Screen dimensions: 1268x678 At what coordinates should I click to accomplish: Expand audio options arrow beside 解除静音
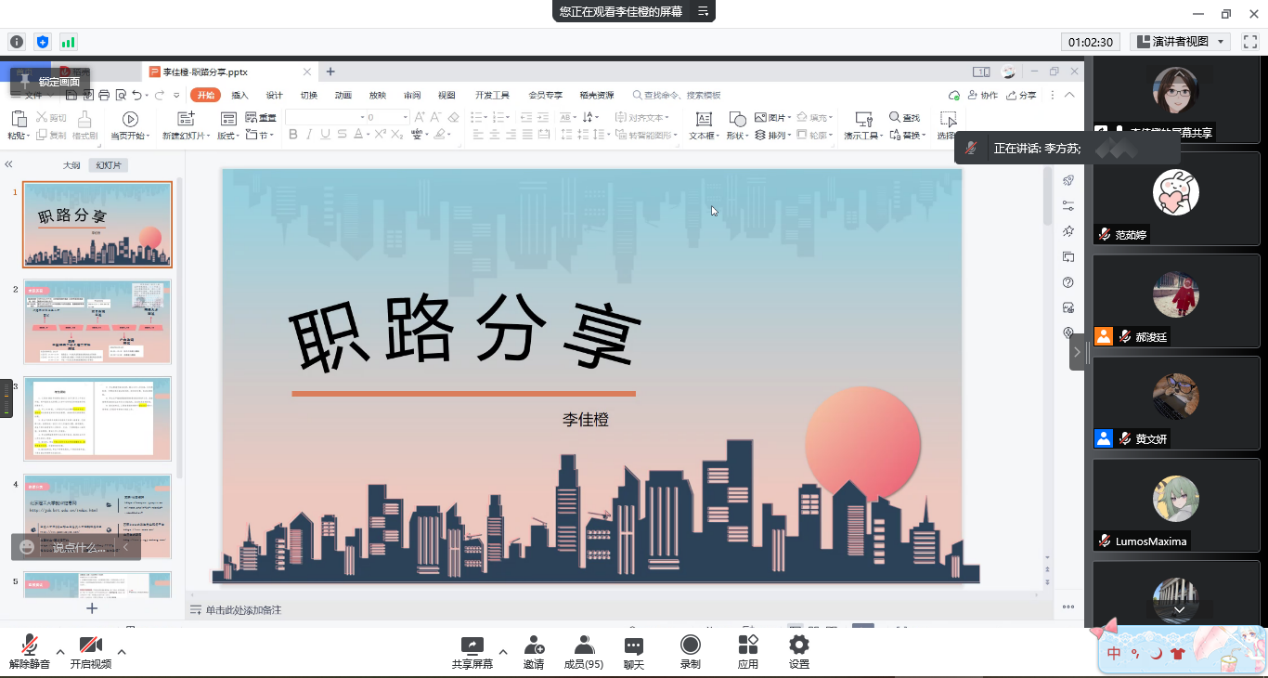tap(60, 652)
